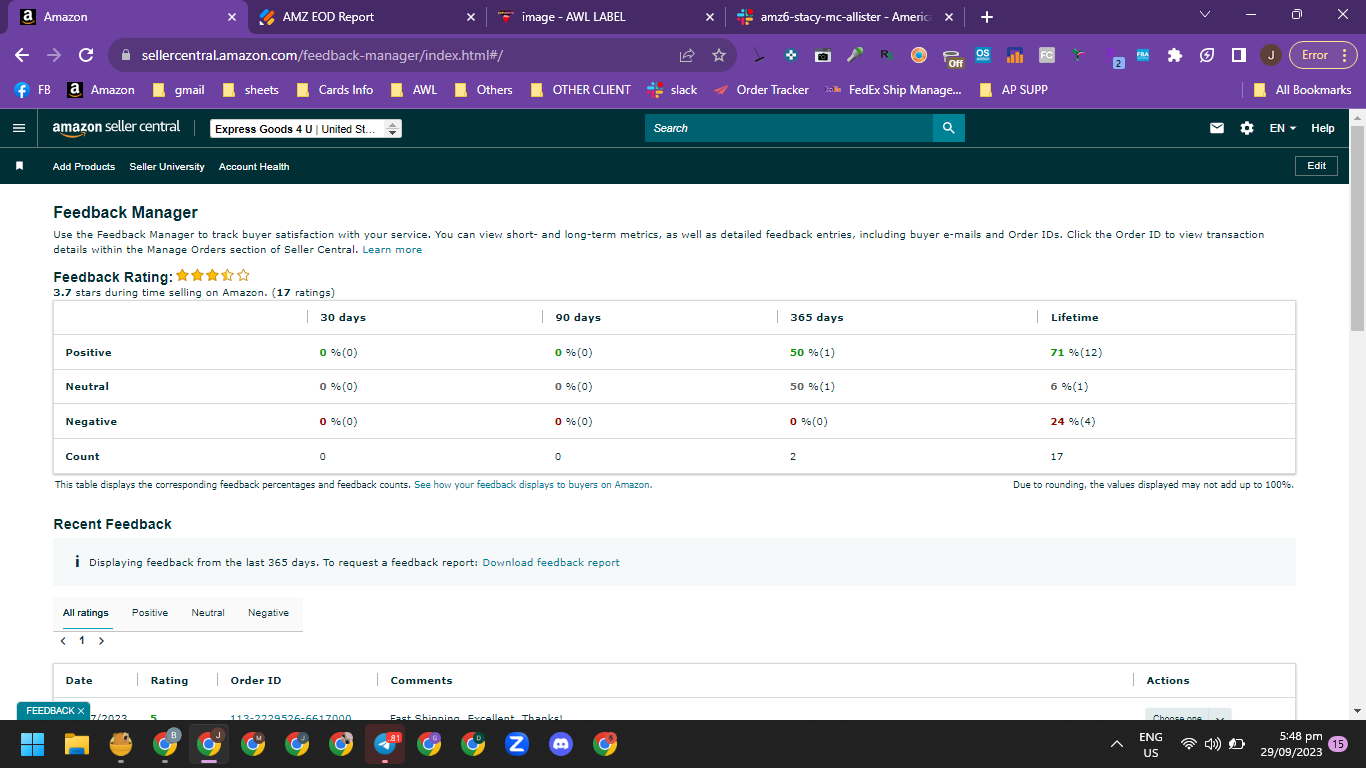Open the Choose one actions dropdown
The width and height of the screenshot is (1366, 768).
coord(1188,715)
